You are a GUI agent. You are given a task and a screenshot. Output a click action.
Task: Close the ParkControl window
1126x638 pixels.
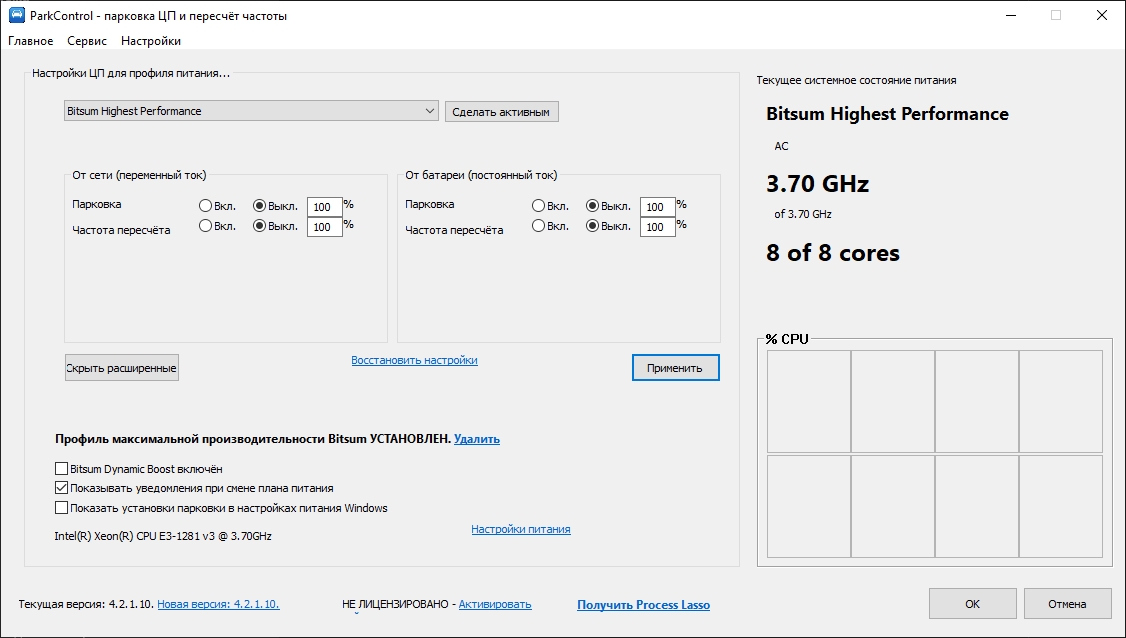click(x=1102, y=15)
